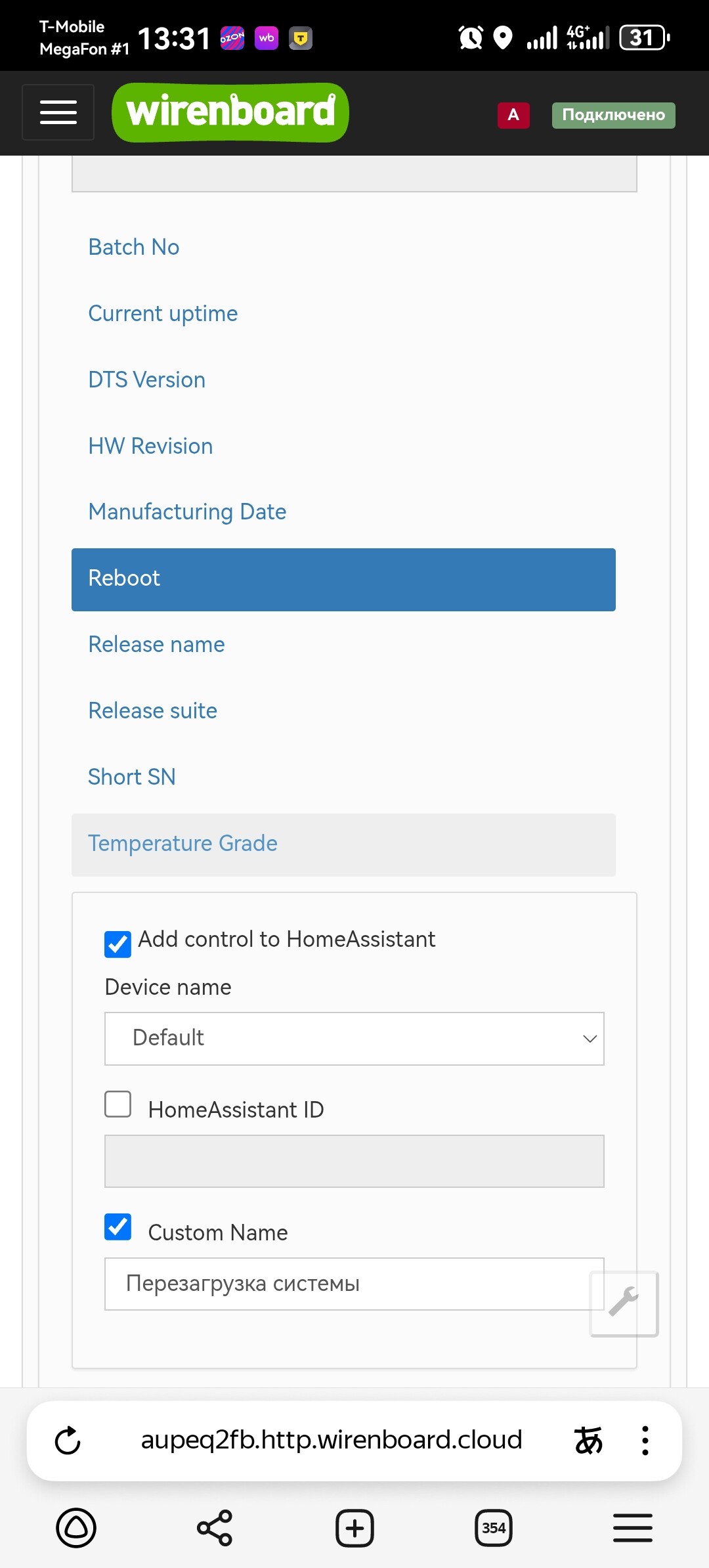The width and height of the screenshot is (709, 1568).
Task: Disable the Custom Name checkbox
Action: pos(118,1227)
